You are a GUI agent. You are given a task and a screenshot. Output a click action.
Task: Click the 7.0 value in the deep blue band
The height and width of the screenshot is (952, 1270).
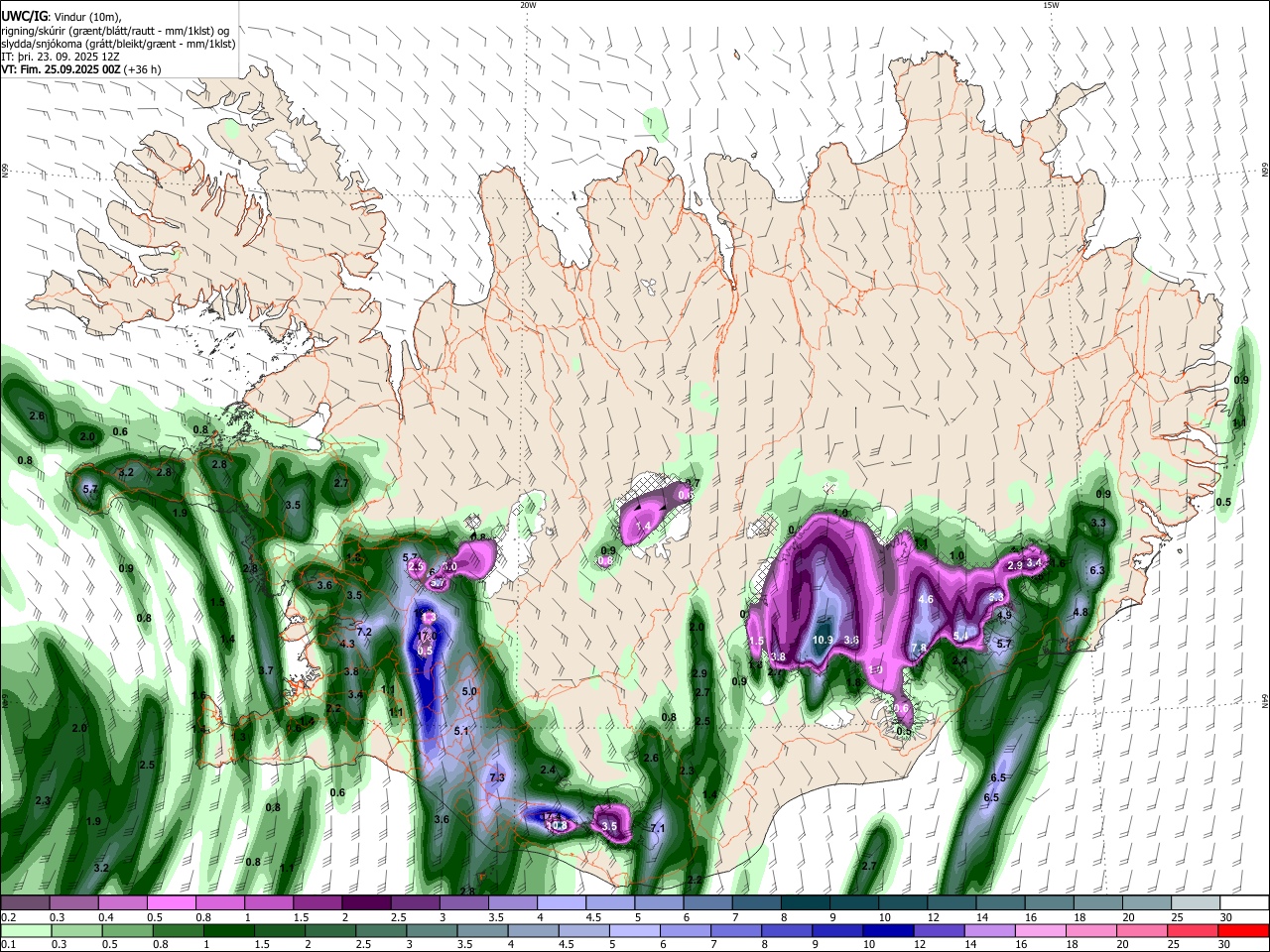click(x=429, y=636)
